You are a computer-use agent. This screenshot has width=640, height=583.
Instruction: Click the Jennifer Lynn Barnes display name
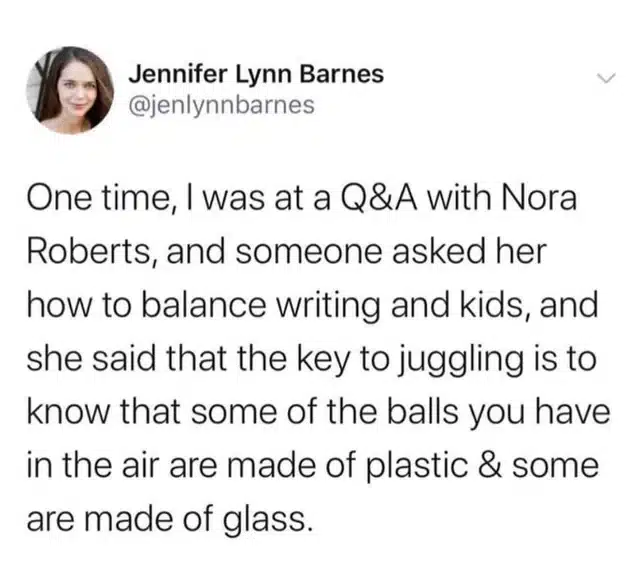pyautogui.click(x=256, y=74)
